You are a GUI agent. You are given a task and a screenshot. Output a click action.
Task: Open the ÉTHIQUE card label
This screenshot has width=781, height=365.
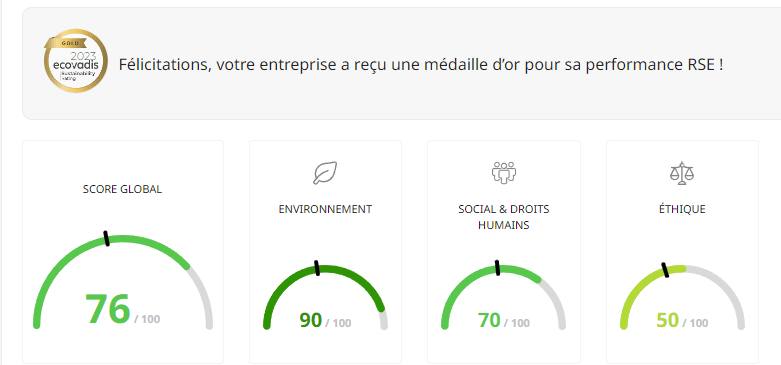click(682, 209)
